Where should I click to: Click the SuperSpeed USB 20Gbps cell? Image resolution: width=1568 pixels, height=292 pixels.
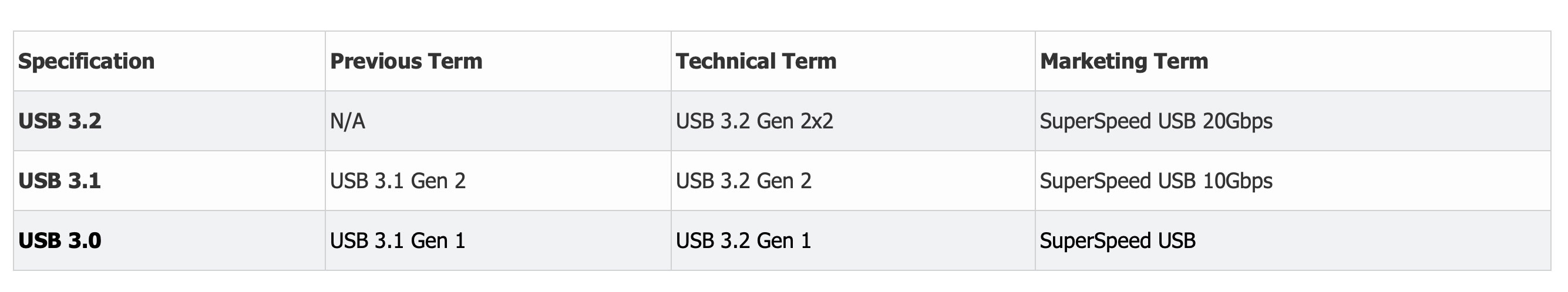coord(1156,121)
